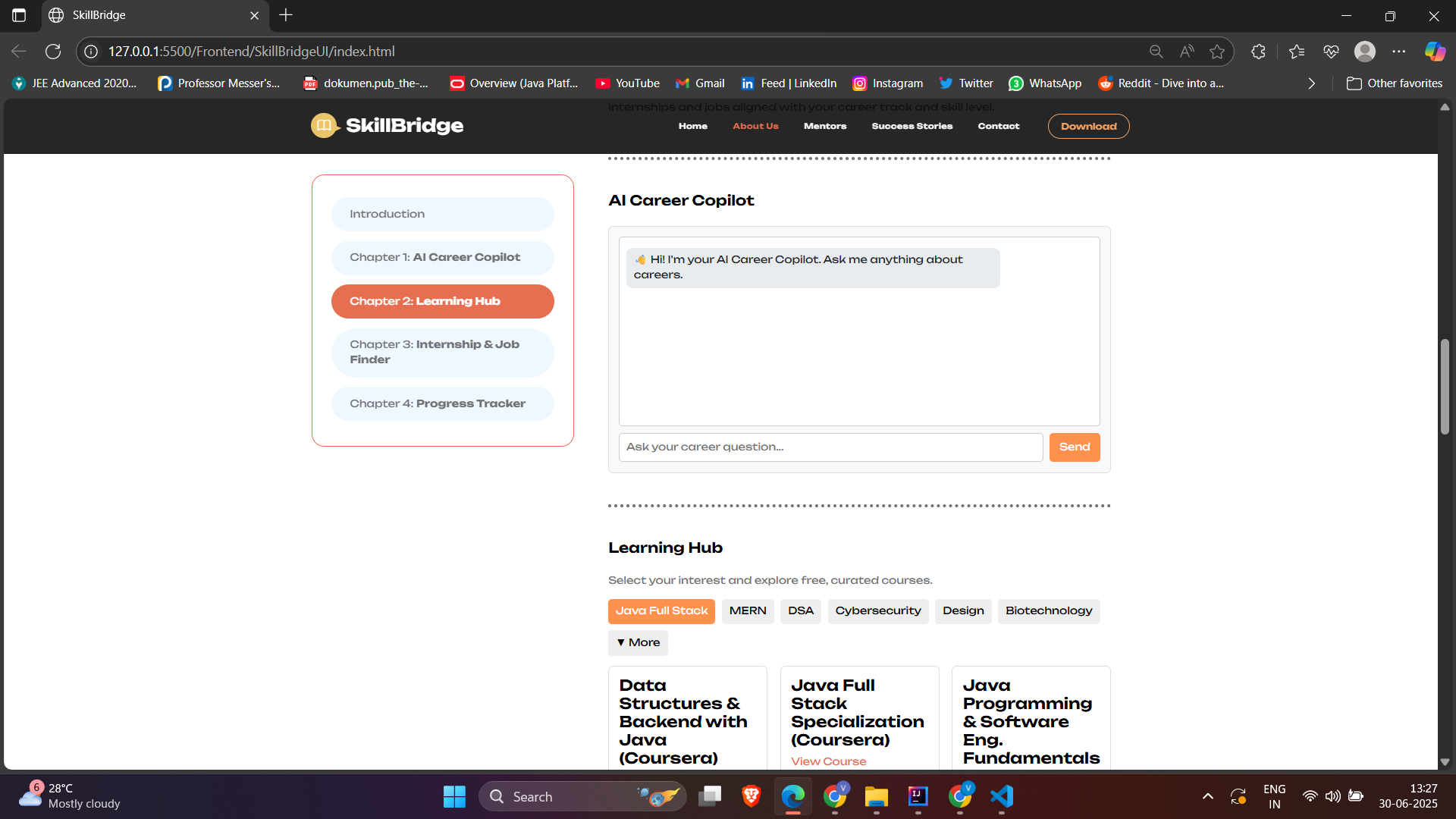Screen dimensions: 1456x819
Task: Add page to favorites star icon
Action: pyautogui.click(x=1217, y=52)
